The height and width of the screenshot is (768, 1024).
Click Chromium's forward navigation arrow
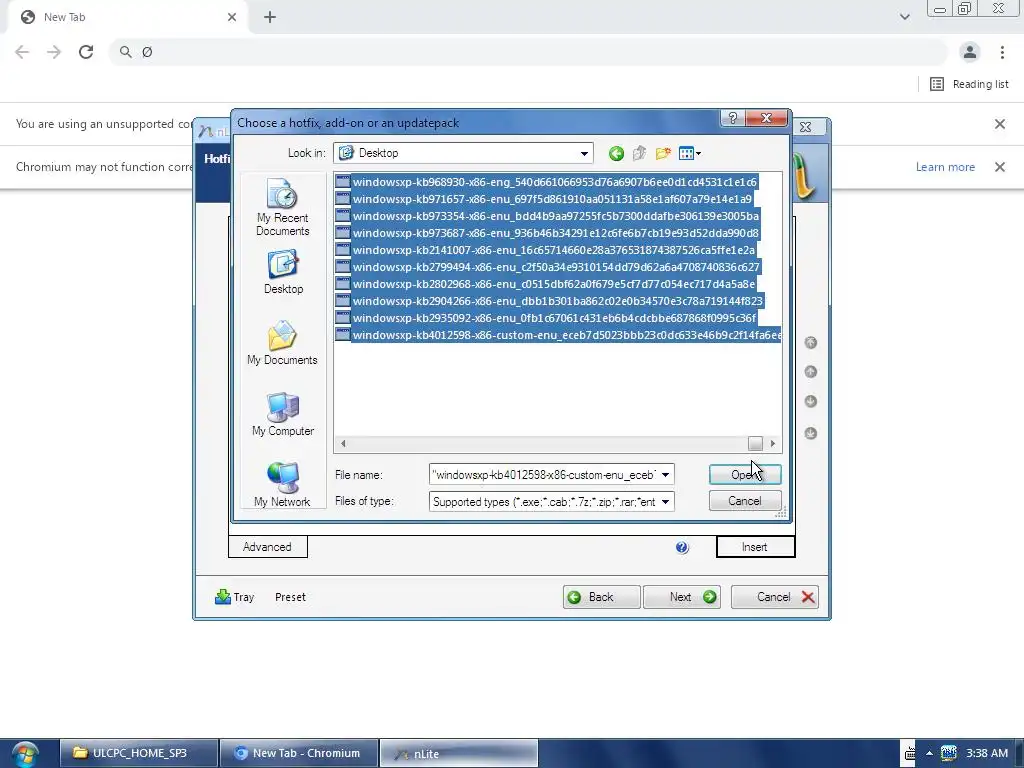pyautogui.click(x=54, y=52)
